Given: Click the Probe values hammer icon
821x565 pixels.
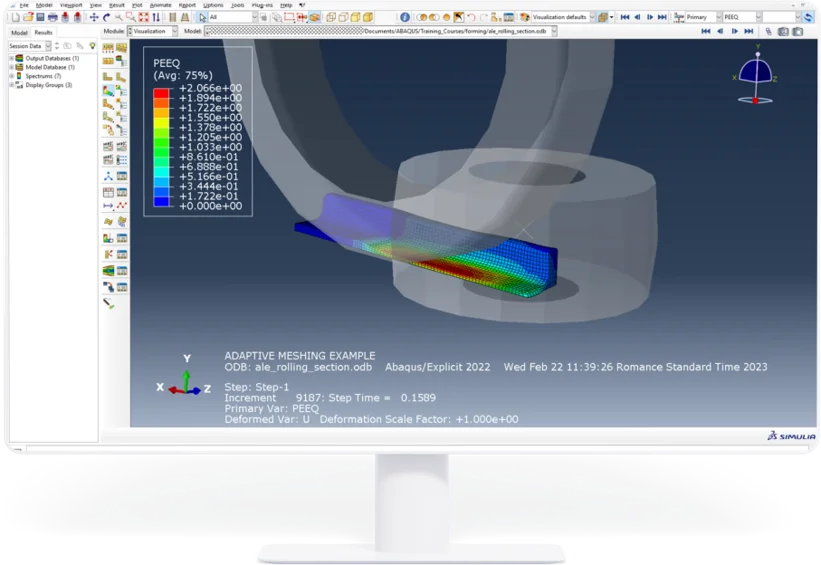Looking at the screenshot, I should (108, 303).
